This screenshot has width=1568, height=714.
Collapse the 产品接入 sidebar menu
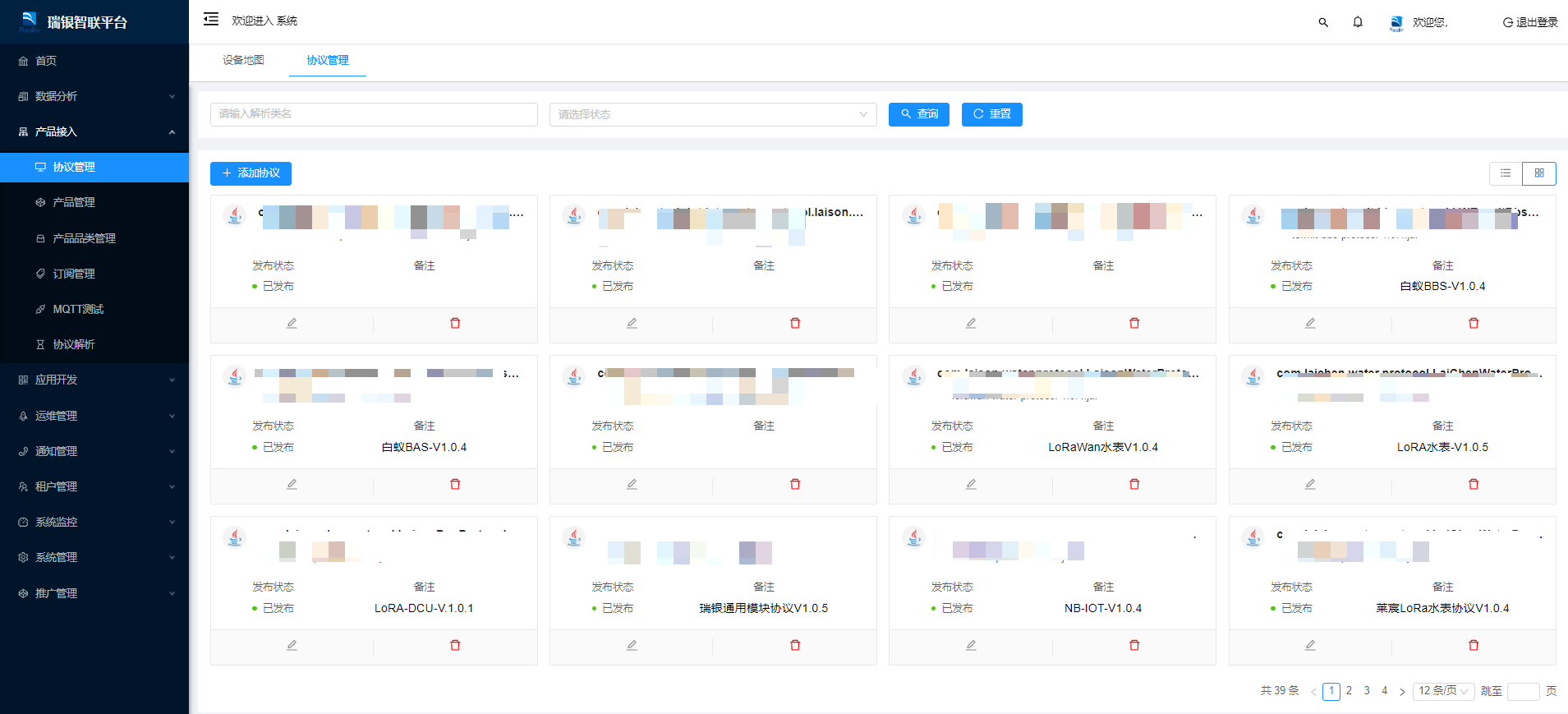coord(94,131)
